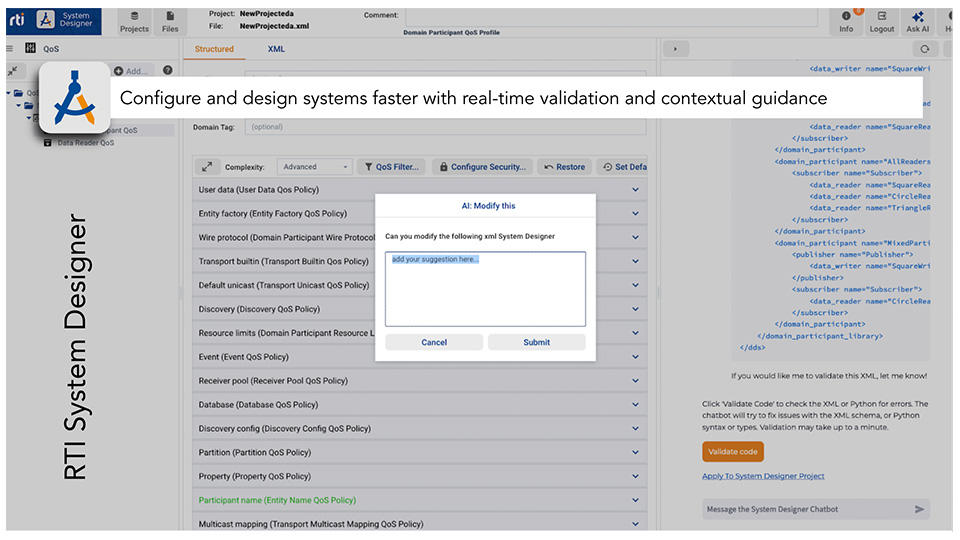The height and width of the screenshot is (540, 960).
Task: Click the orange Validate code button
Action: pos(732,452)
